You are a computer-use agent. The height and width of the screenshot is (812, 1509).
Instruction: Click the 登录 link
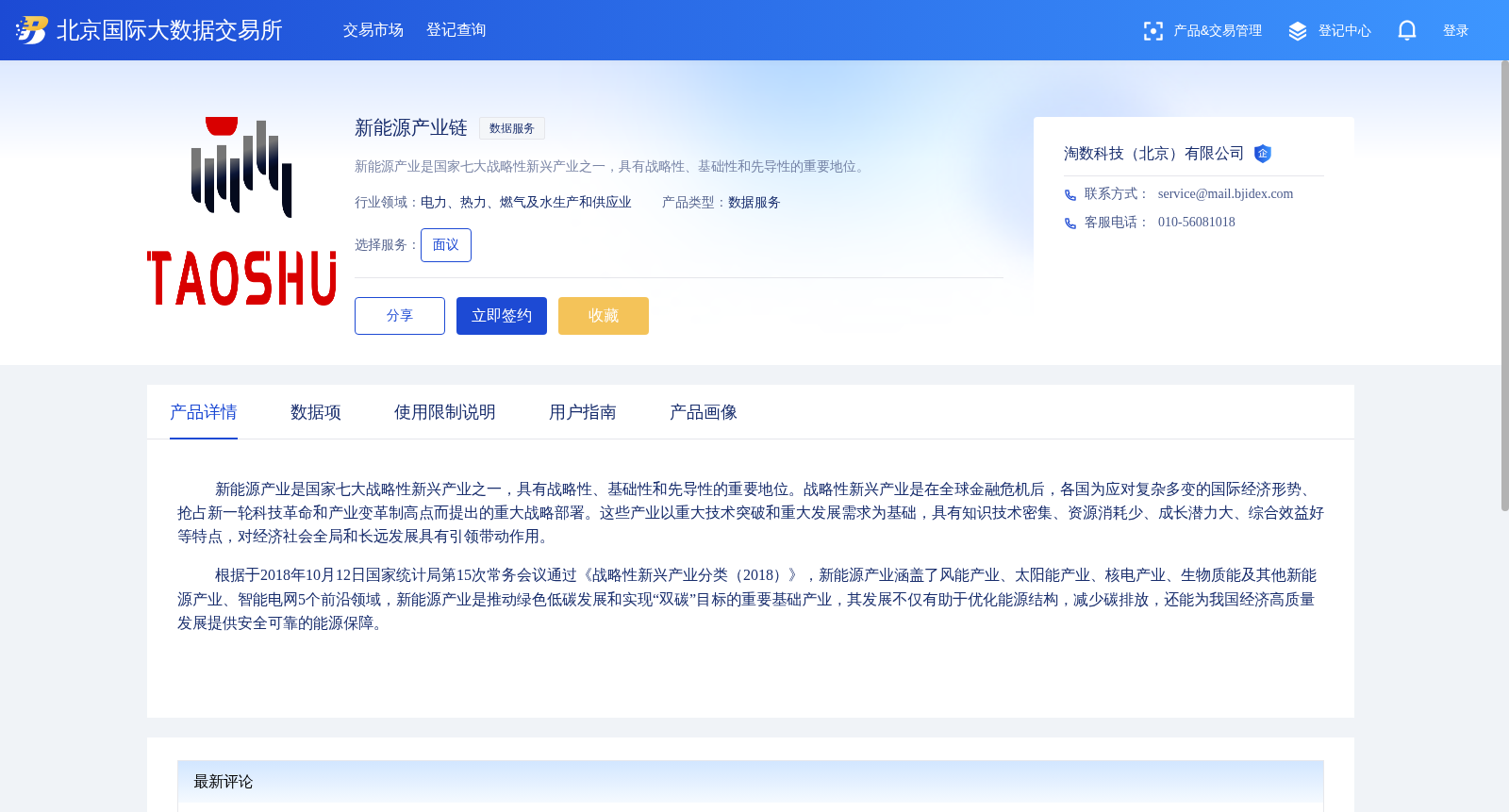pos(1456,31)
